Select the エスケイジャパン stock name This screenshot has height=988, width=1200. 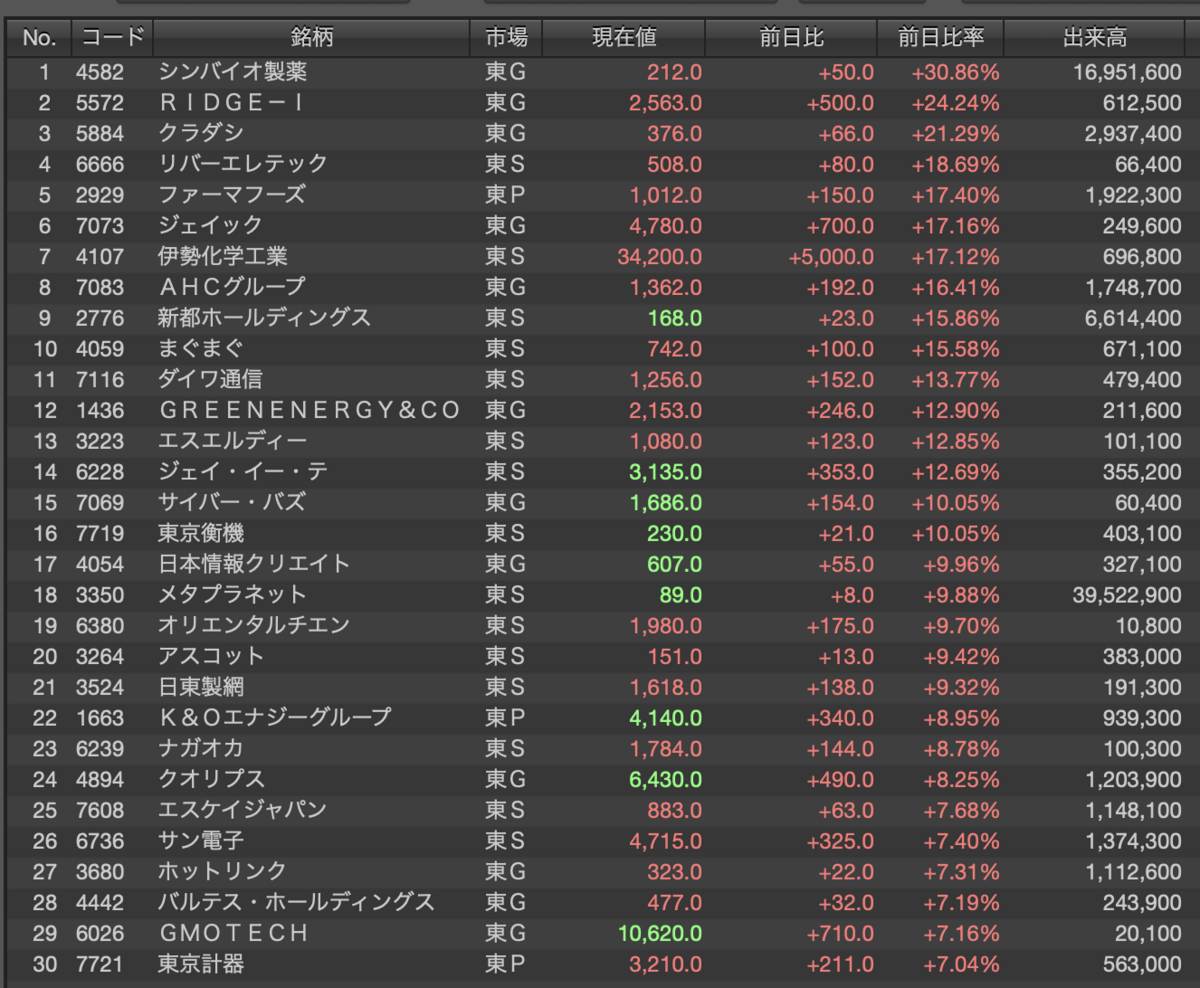243,810
